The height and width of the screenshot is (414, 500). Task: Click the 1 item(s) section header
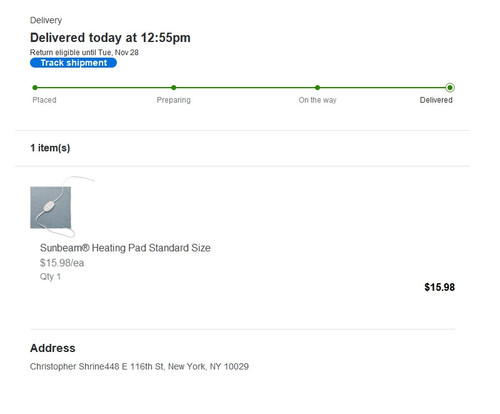[x=50, y=148]
